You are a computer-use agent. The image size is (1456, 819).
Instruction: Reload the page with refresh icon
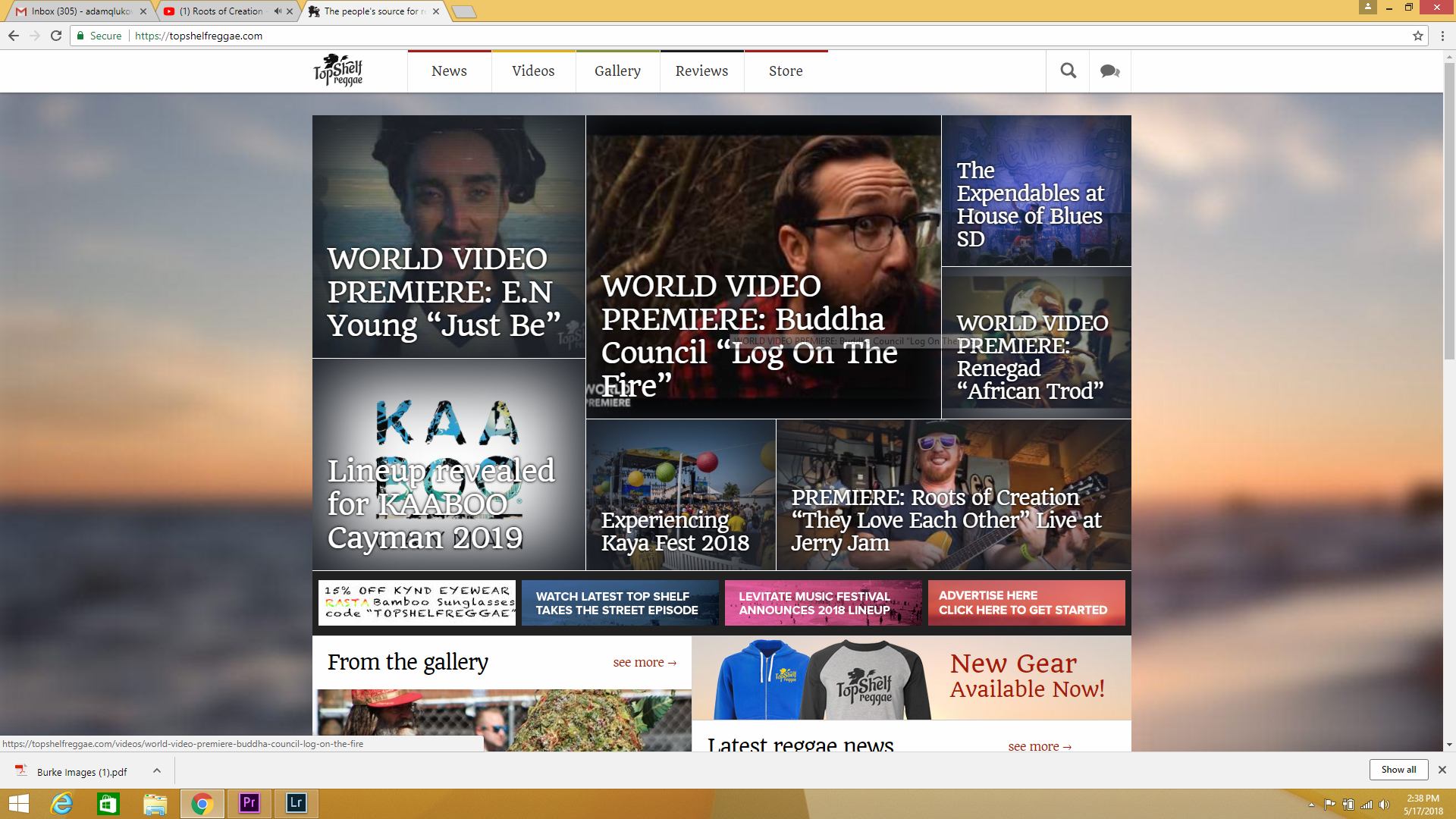pyautogui.click(x=56, y=36)
